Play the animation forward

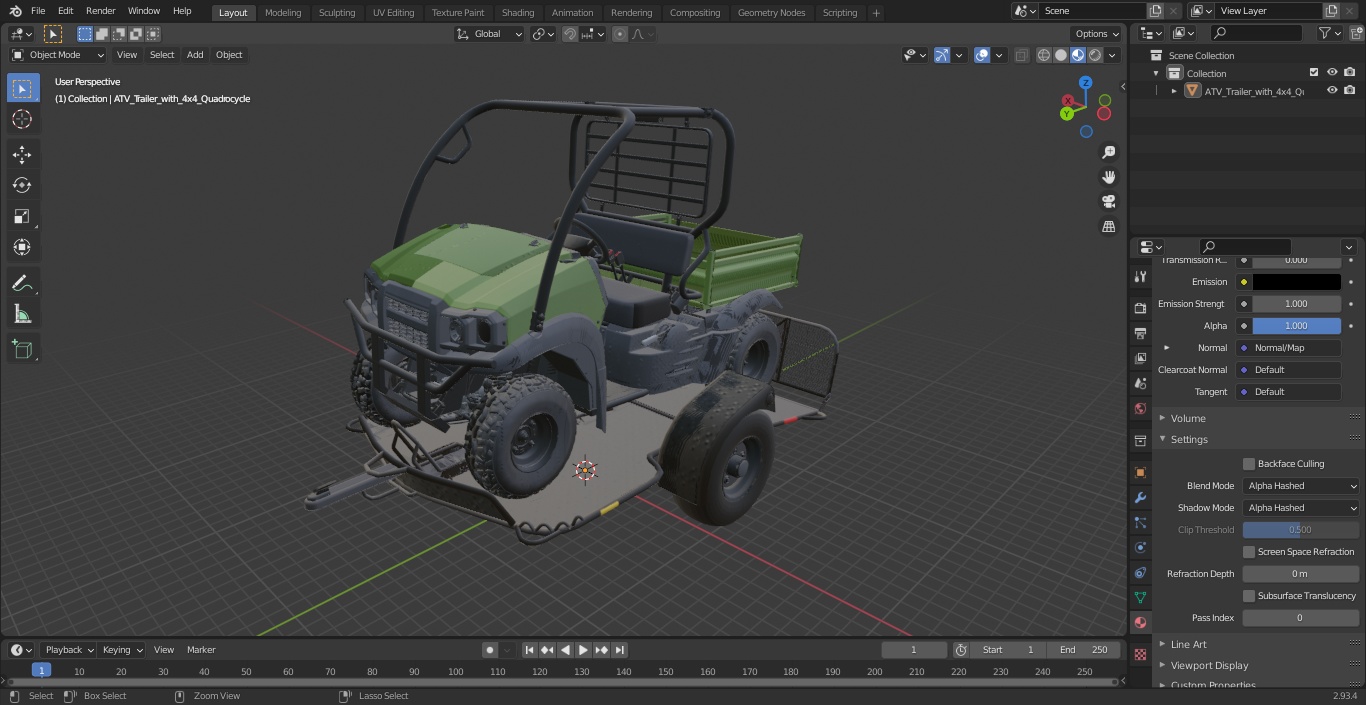tap(583, 650)
